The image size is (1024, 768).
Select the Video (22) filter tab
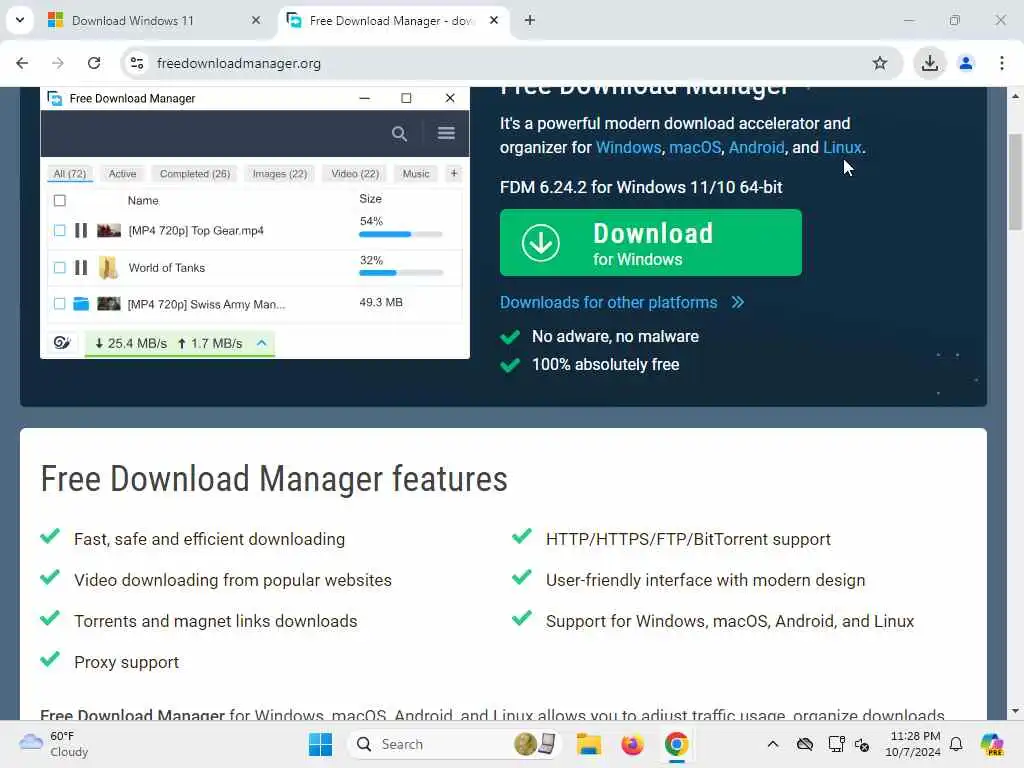pos(355,174)
